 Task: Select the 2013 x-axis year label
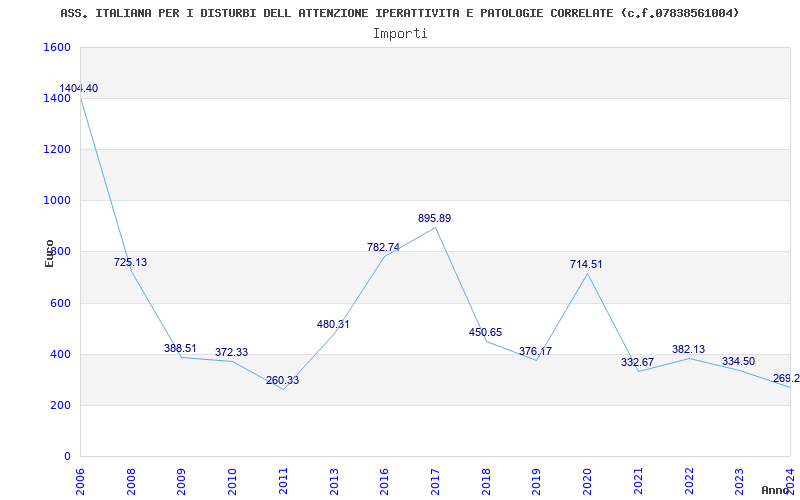click(x=334, y=482)
